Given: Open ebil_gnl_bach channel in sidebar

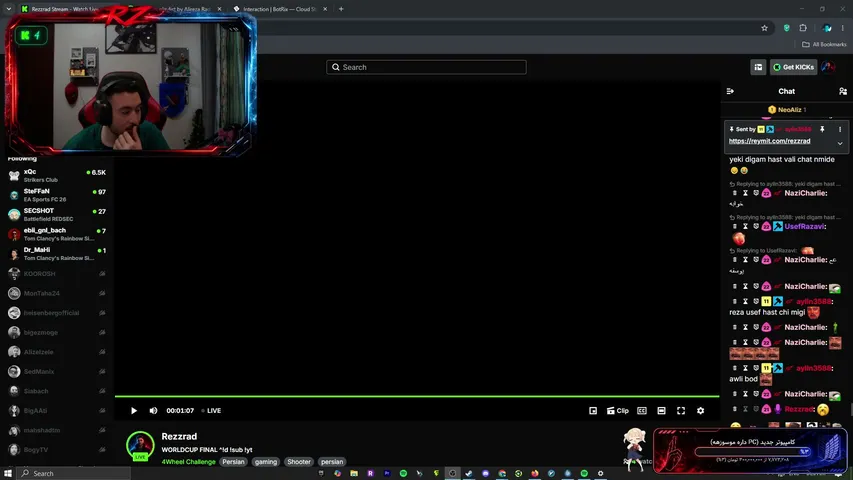Looking at the screenshot, I should (x=57, y=234).
